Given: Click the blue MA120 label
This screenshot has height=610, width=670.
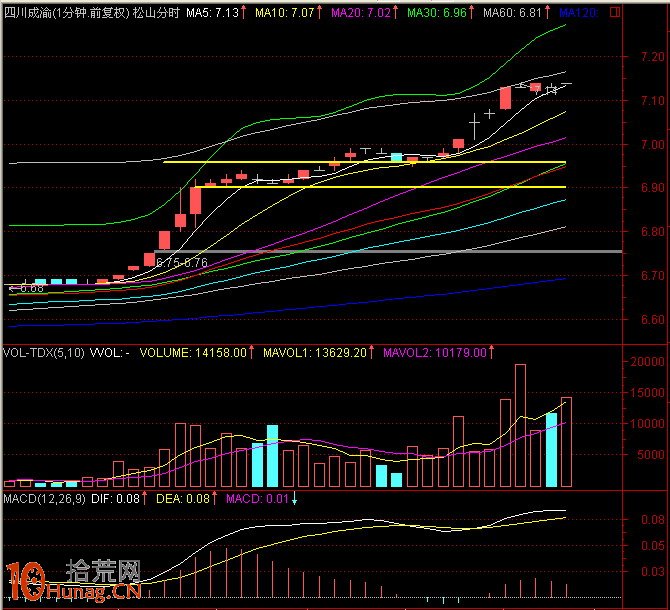Looking at the screenshot, I should [579, 13].
